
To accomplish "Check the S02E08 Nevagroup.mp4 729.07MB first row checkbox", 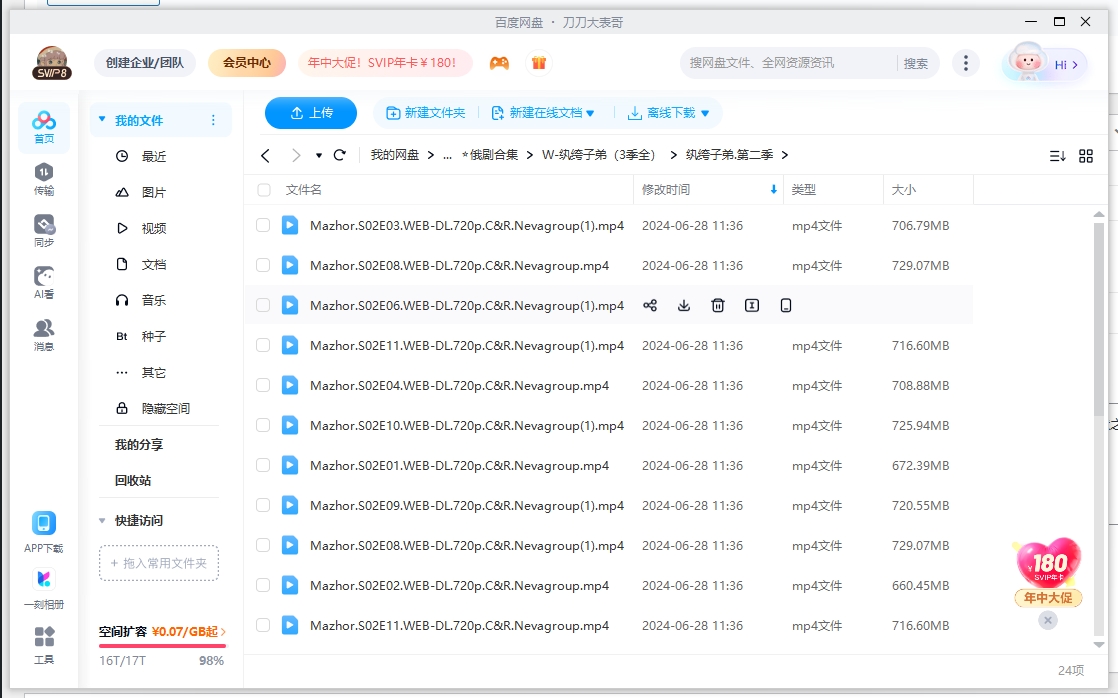I will point(263,265).
